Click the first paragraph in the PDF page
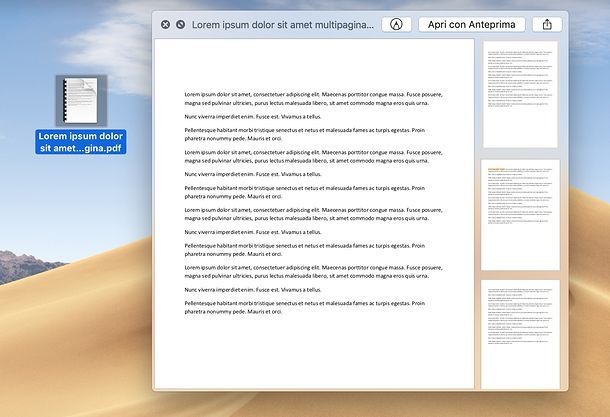 click(x=314, y=99)
